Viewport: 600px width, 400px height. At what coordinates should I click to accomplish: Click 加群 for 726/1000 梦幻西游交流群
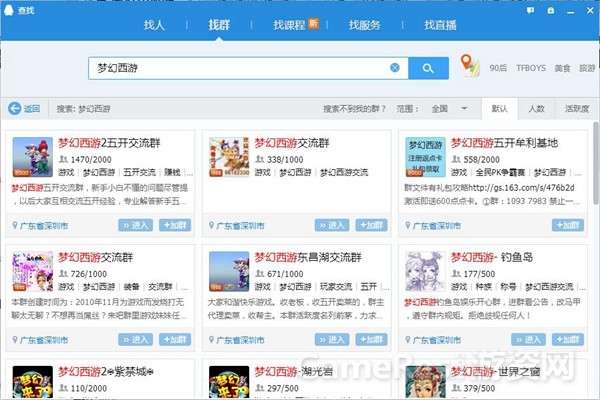175,340
